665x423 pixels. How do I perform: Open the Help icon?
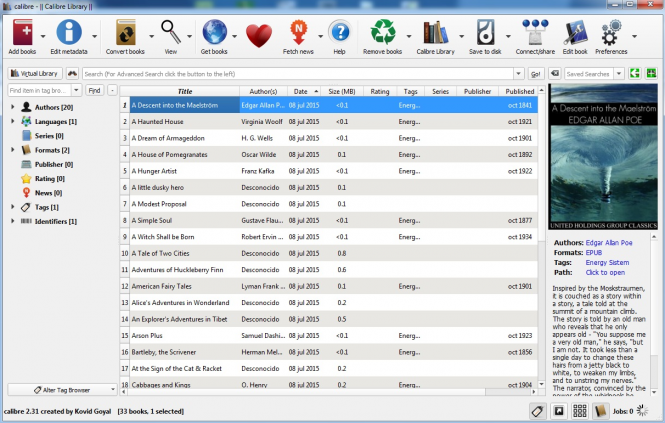pos(340,32)
